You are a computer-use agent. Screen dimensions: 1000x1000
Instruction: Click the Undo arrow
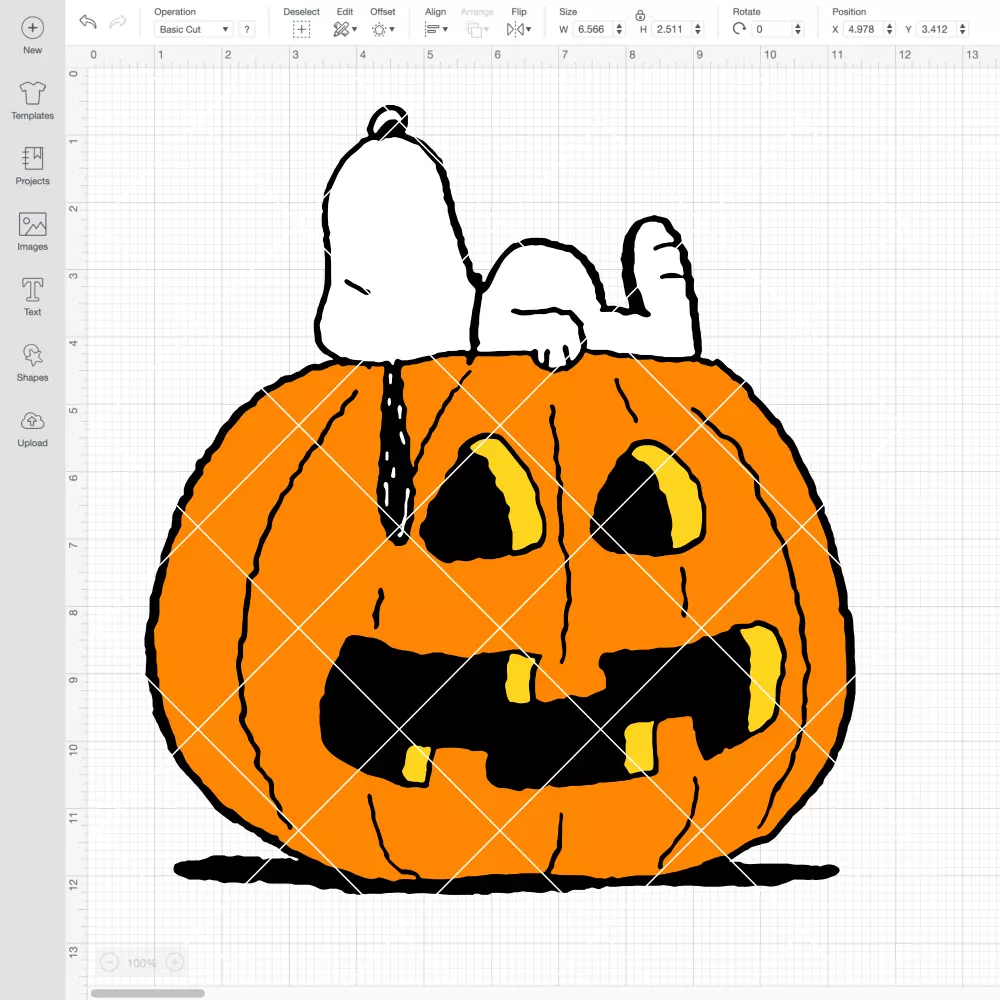[88, 22]
